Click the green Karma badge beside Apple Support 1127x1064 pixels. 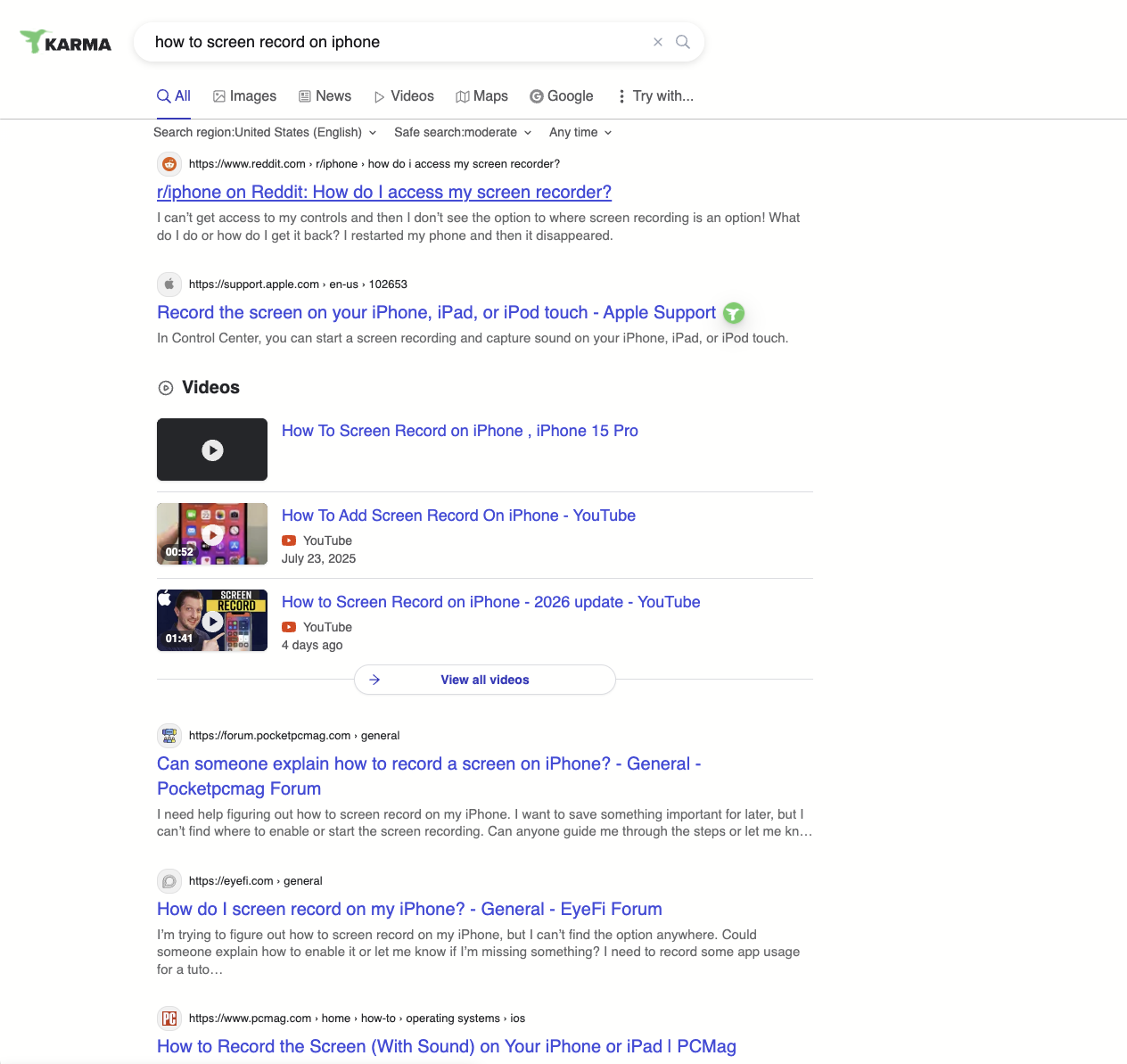[733, 313]
